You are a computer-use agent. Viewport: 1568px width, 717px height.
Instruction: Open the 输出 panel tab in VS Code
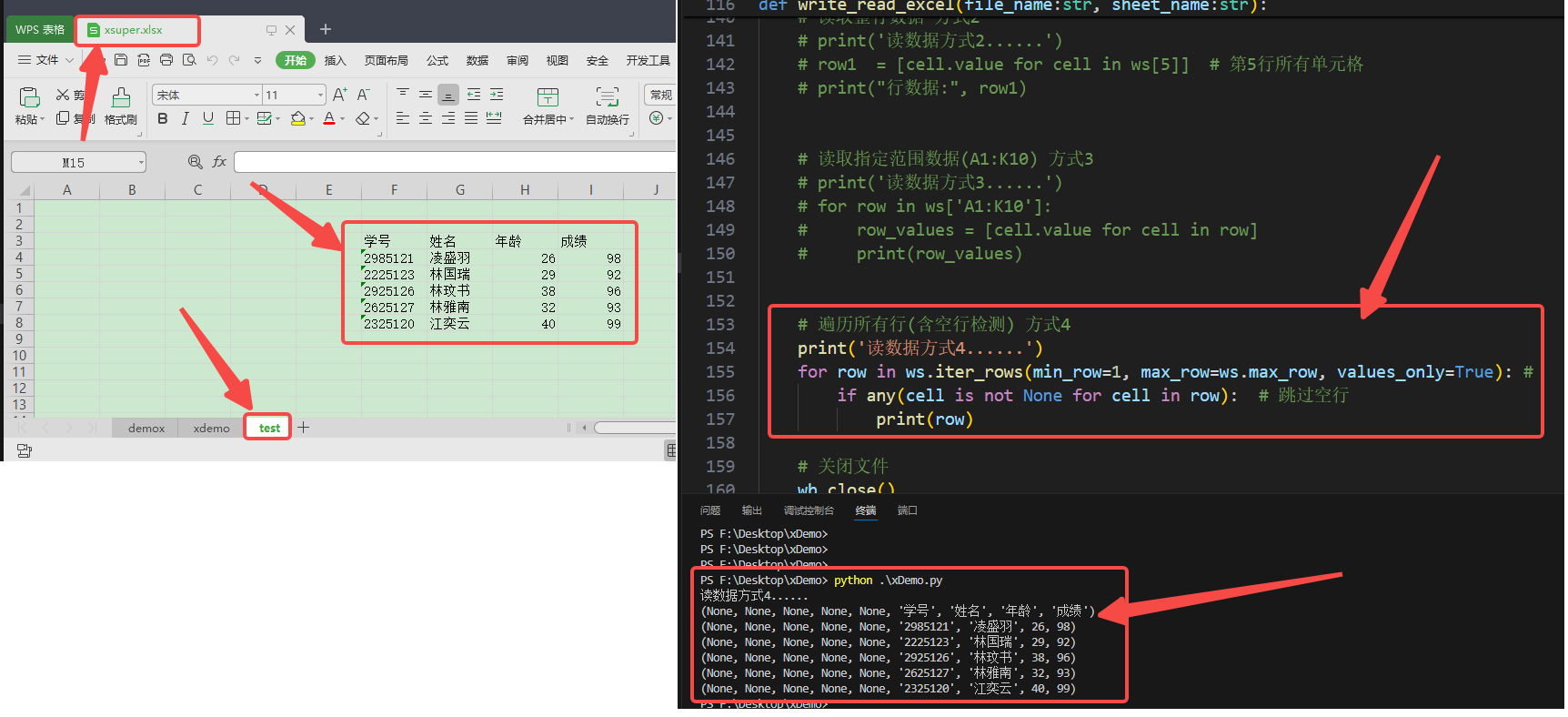point(751,510)
